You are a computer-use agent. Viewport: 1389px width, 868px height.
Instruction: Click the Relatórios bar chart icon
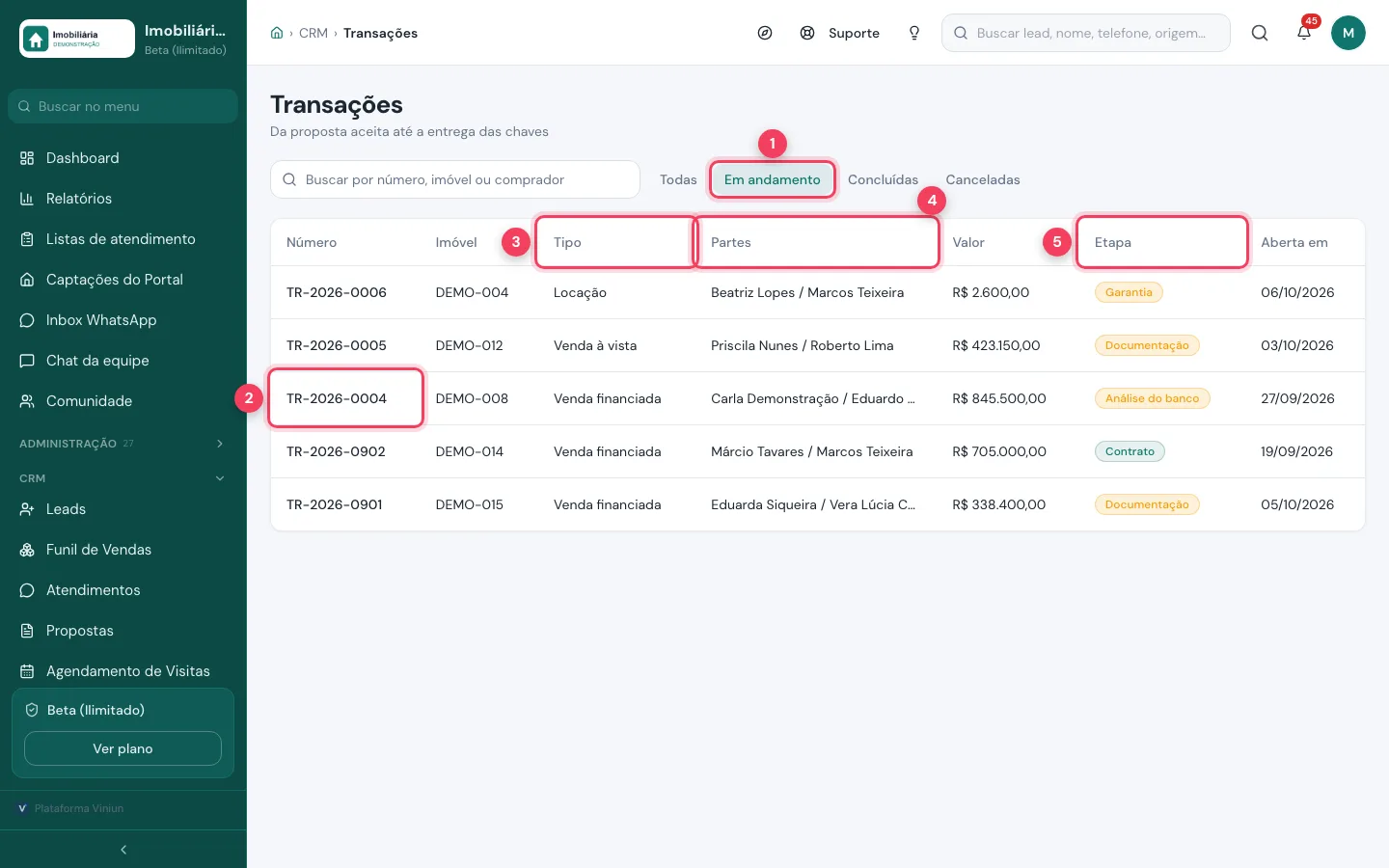pyautogui.click(x=27, y=199)
